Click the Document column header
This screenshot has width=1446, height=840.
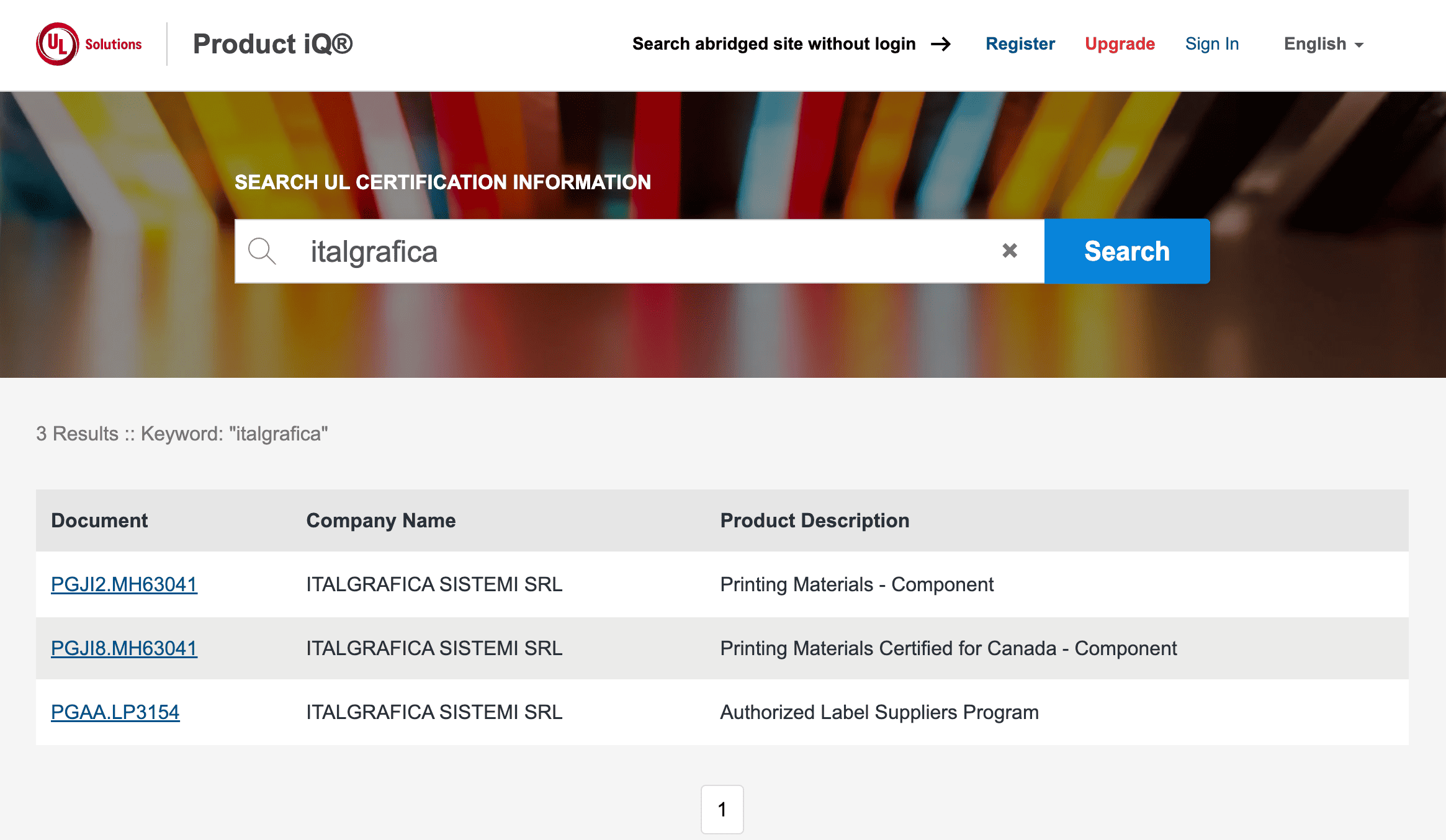click(99, 521)
